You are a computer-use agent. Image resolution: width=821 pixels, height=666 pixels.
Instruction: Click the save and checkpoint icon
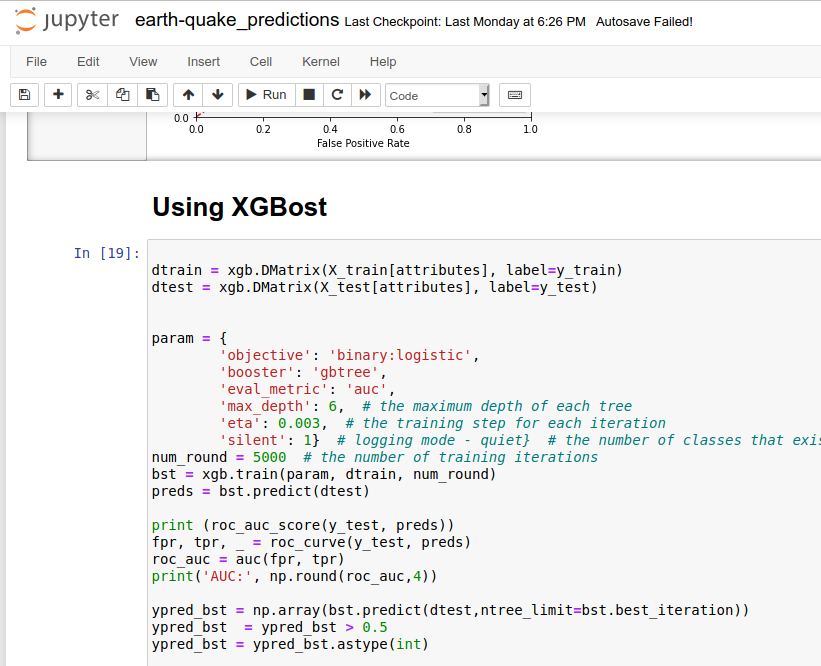tap(25, 95)
